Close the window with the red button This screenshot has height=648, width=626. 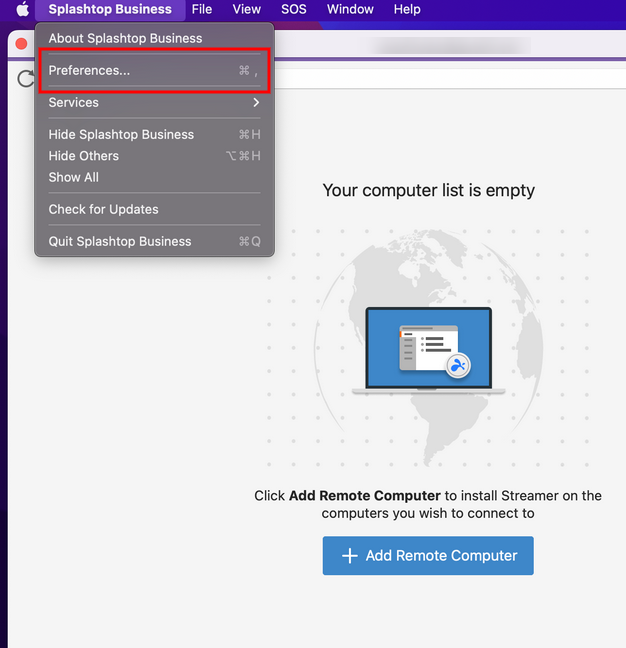(21, 44)
